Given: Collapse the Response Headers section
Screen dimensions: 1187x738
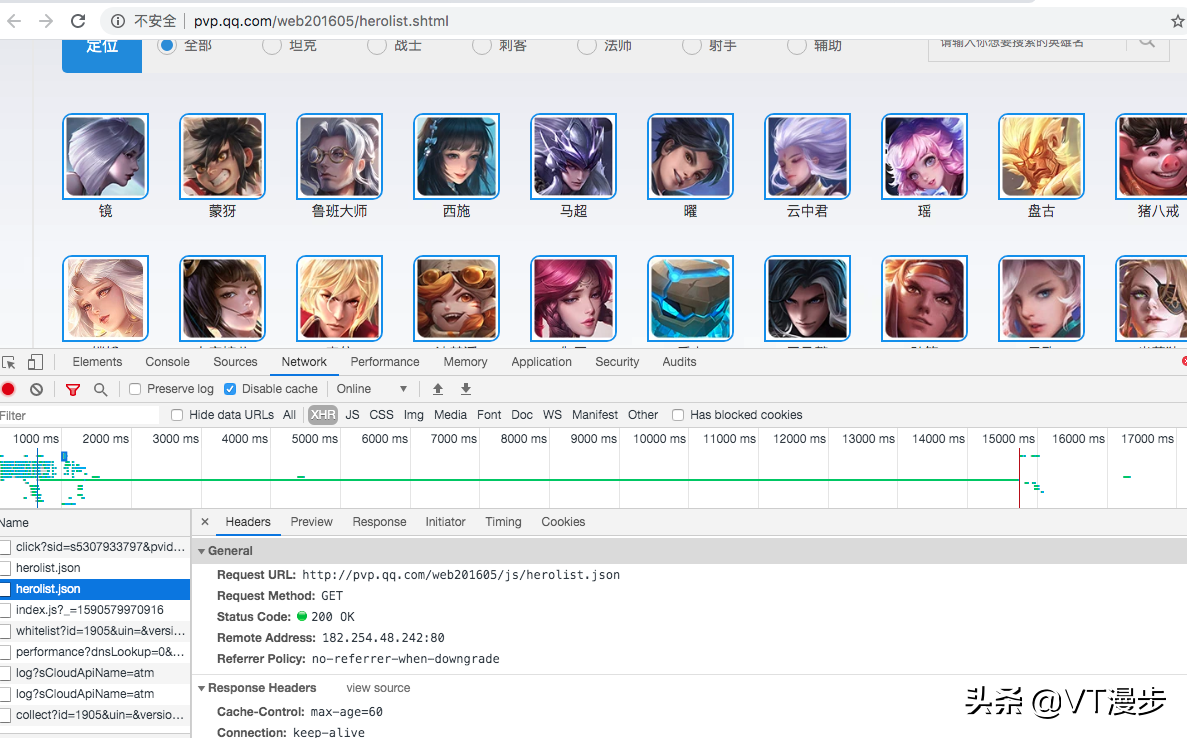Looking at the screenshot, I should pyautogui.click(x=201, y=688).
